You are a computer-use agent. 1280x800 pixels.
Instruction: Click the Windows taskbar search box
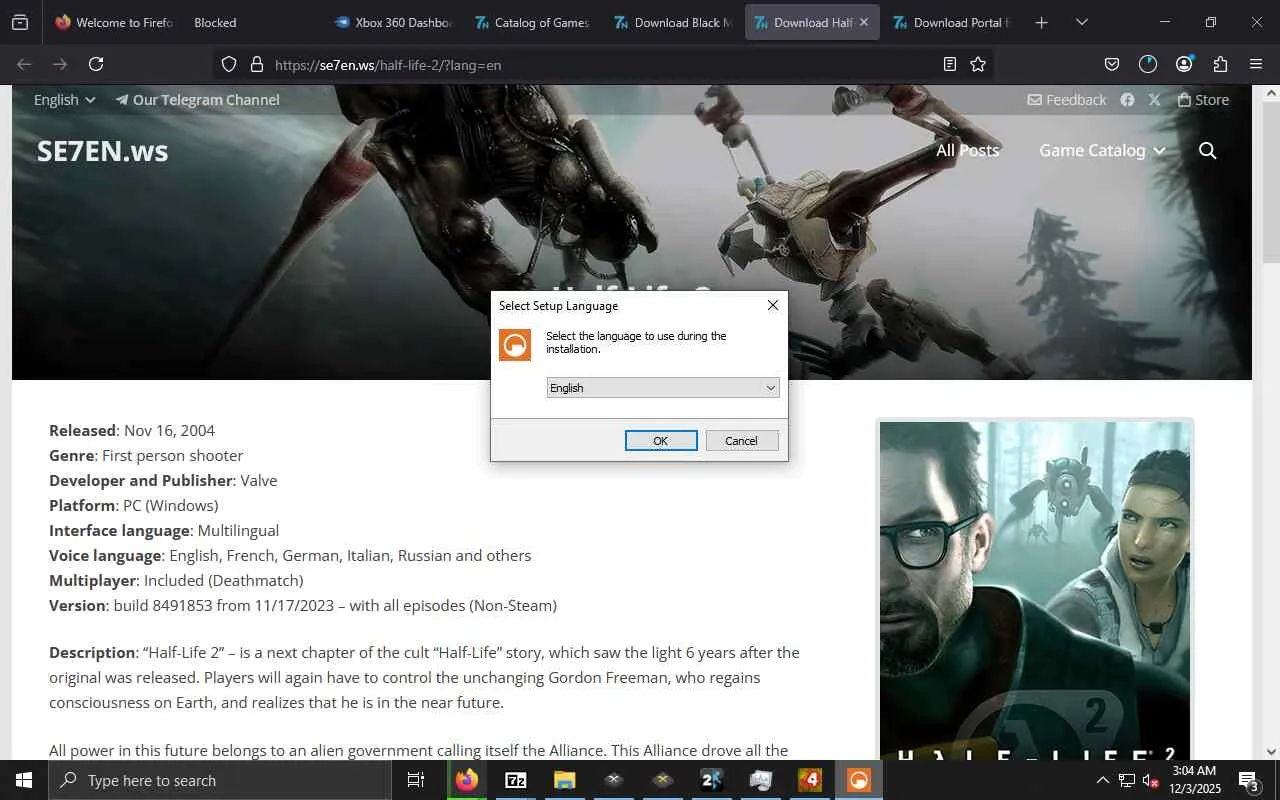pyautogui.click(x=220, y=780)
